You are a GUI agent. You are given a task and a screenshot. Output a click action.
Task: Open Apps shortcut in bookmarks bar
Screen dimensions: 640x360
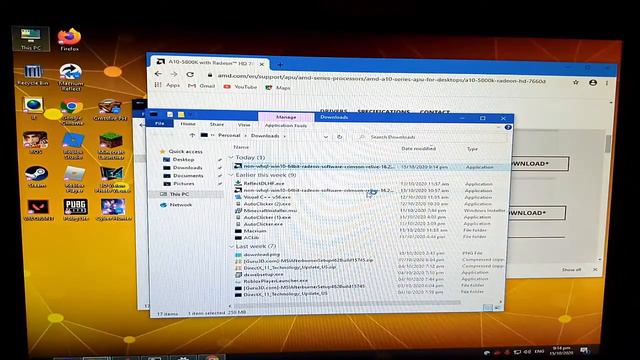(167, 85)
